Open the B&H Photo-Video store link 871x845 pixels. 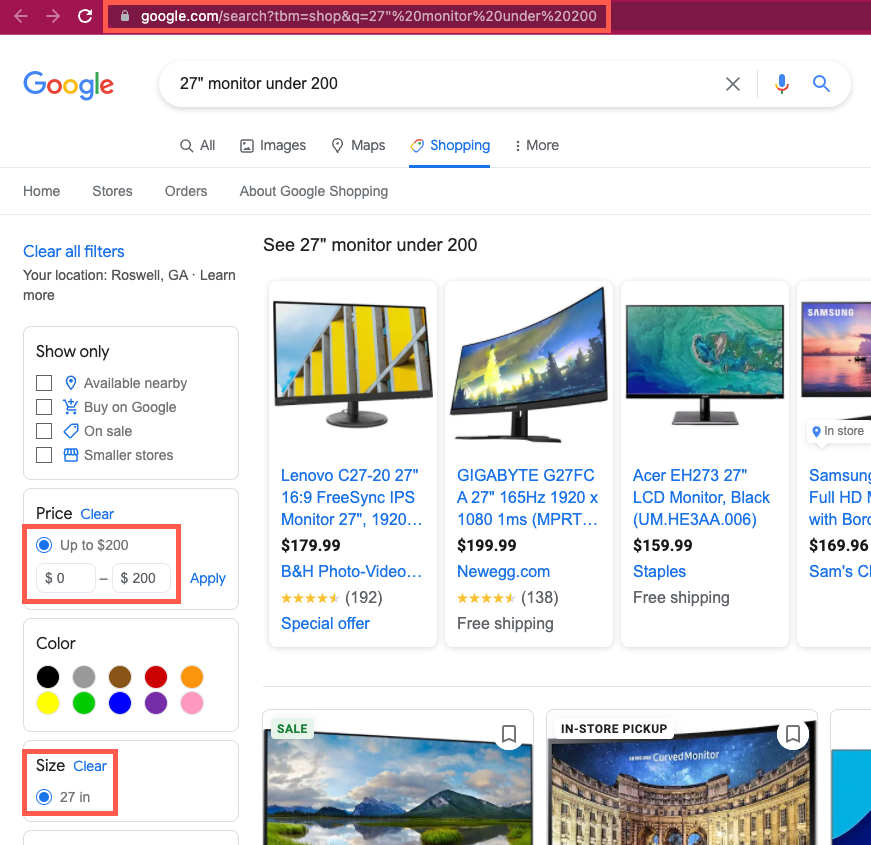click(x=351, y=572)
